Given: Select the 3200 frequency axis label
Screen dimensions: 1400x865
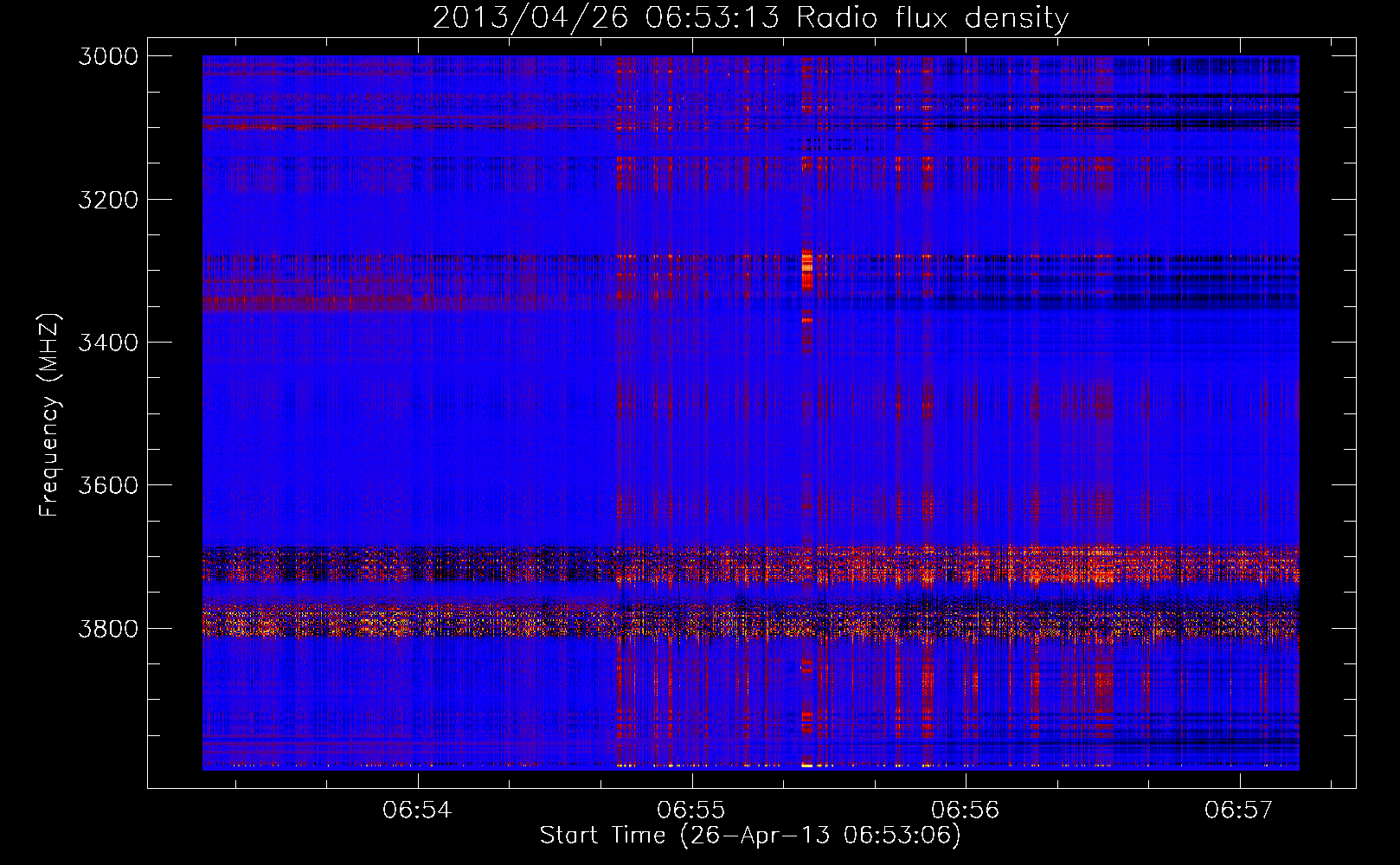Looking at the screenshot, I should tap(108, 200).
